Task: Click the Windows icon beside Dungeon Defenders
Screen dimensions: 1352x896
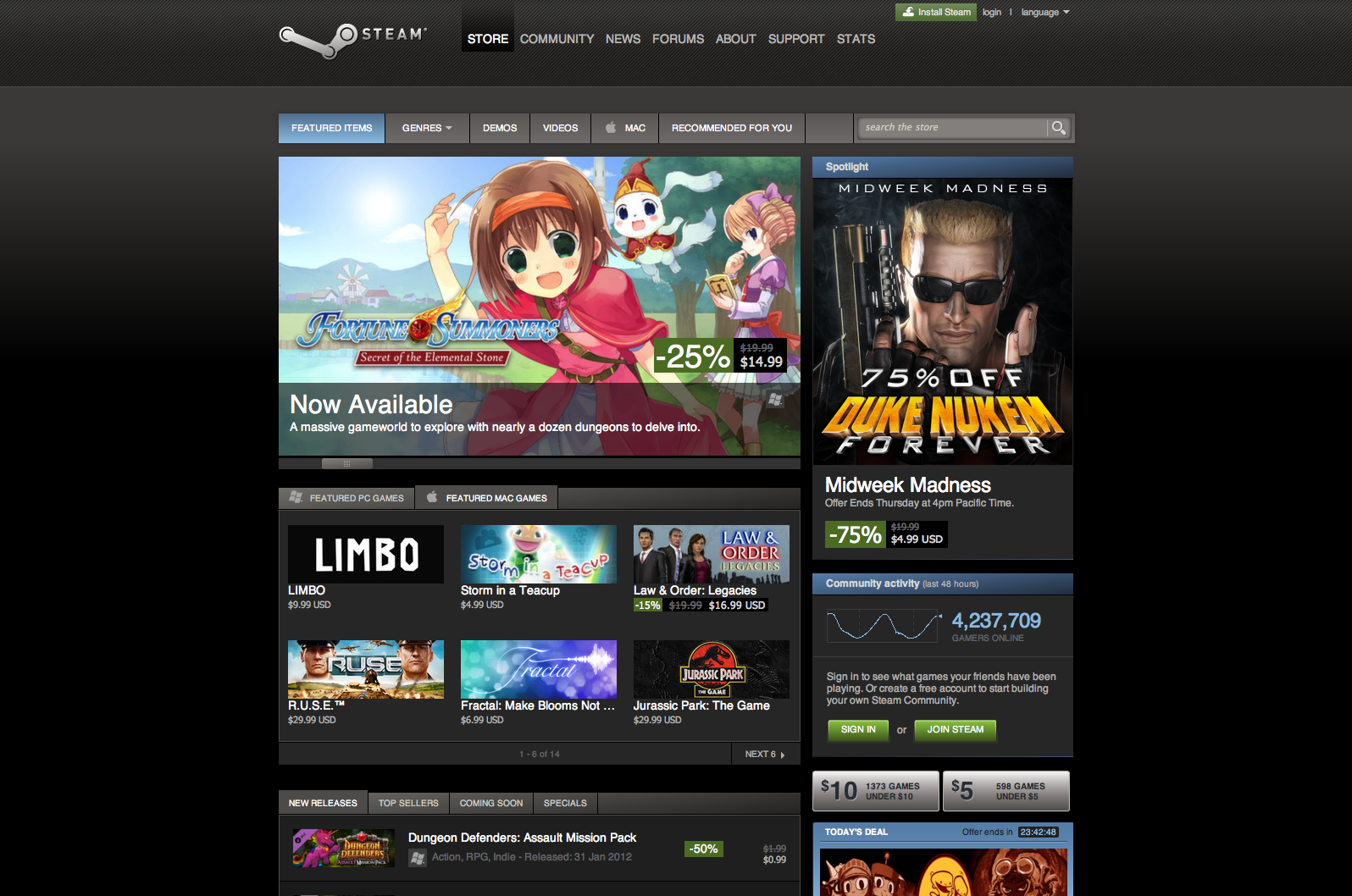Action: pos(417,858)
